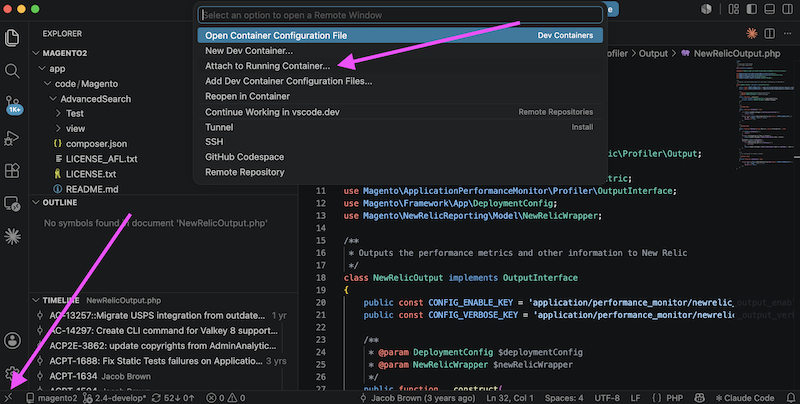Screen dimensions: 800x404
Task: Open the Source Control view
Action: pos(13,104)
